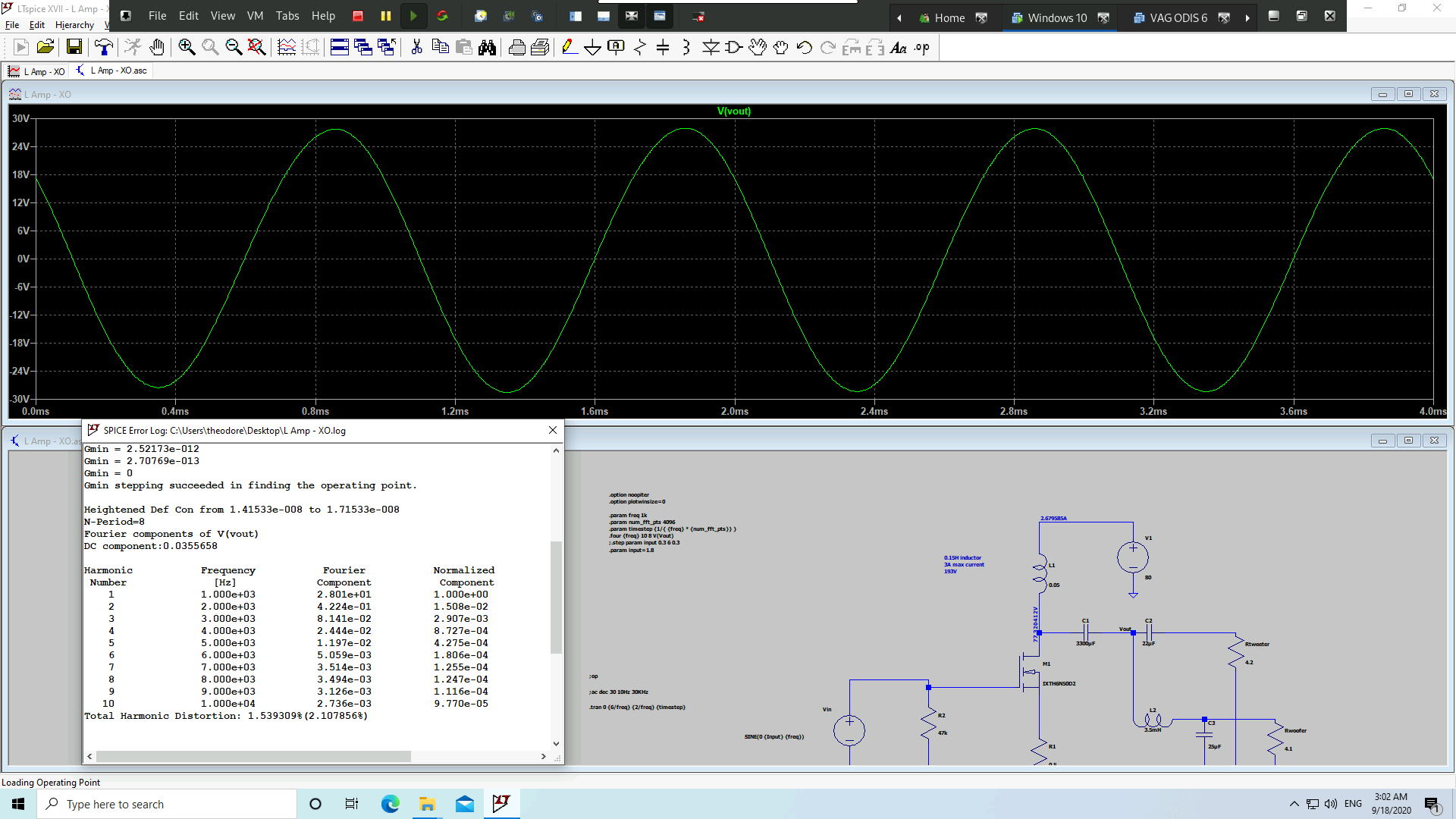
Task: Select the Windows 10 VM tab
Action: click(1057, 17)
